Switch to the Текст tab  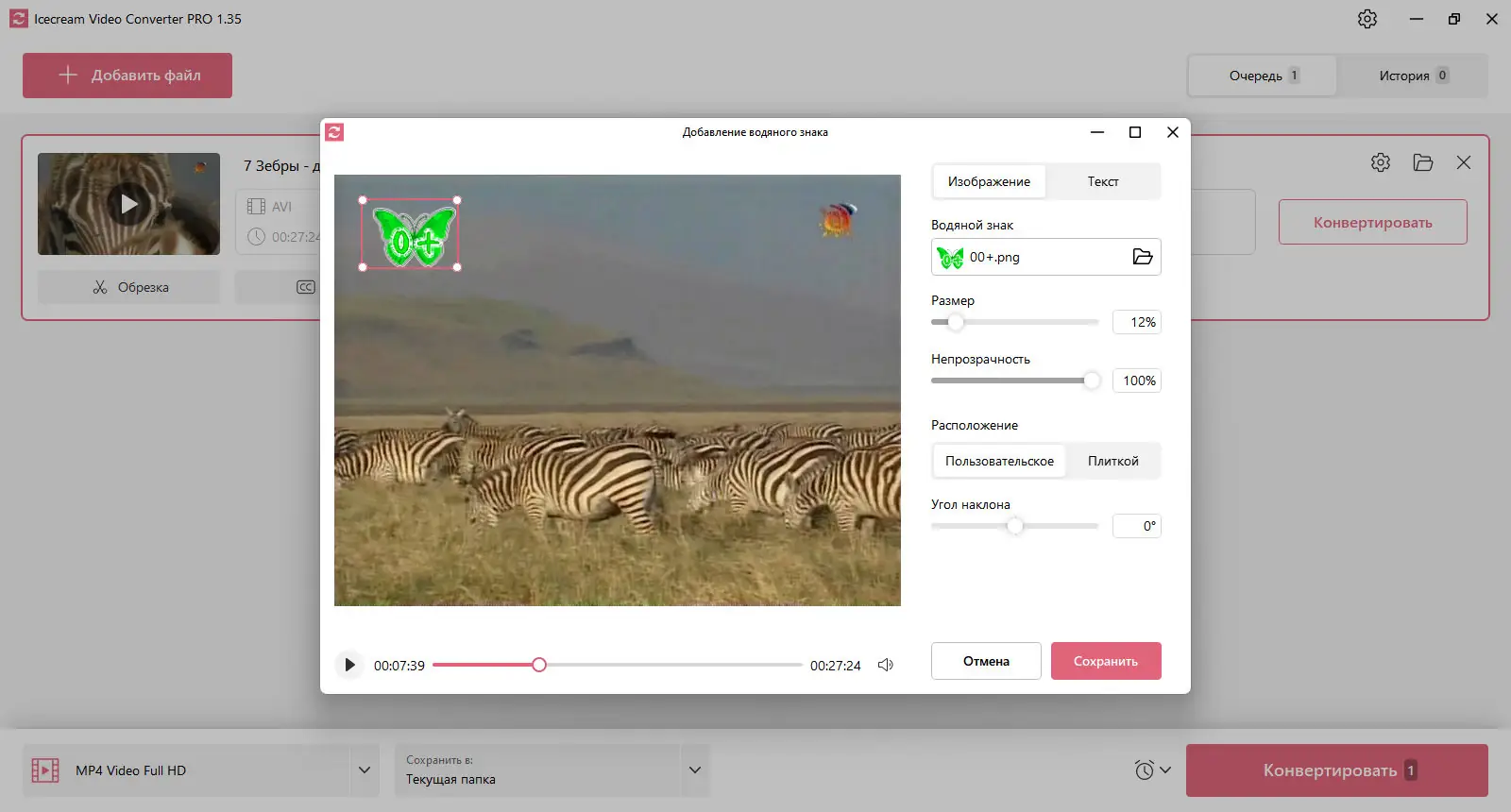[1103, 181]
